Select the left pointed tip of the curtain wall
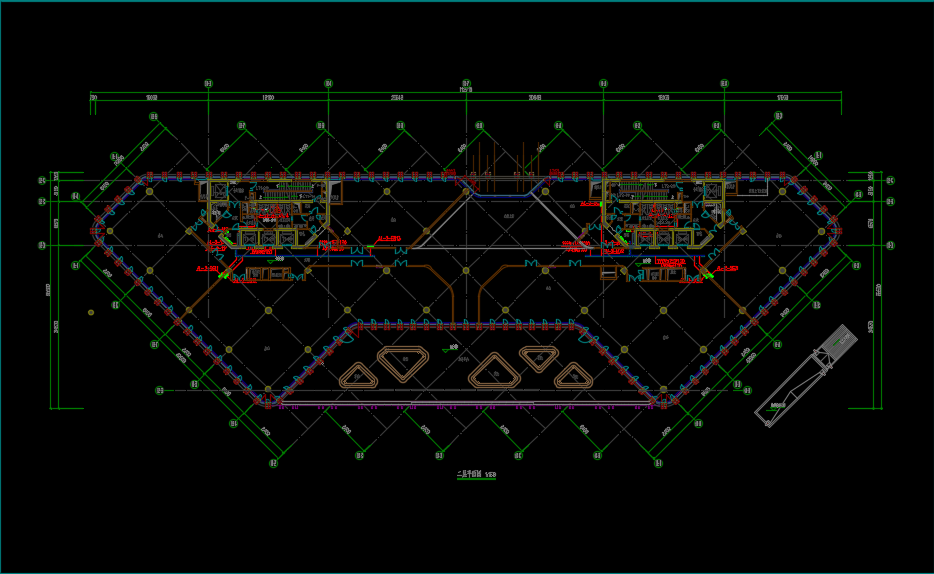934x574 pixels. [96, 230]
